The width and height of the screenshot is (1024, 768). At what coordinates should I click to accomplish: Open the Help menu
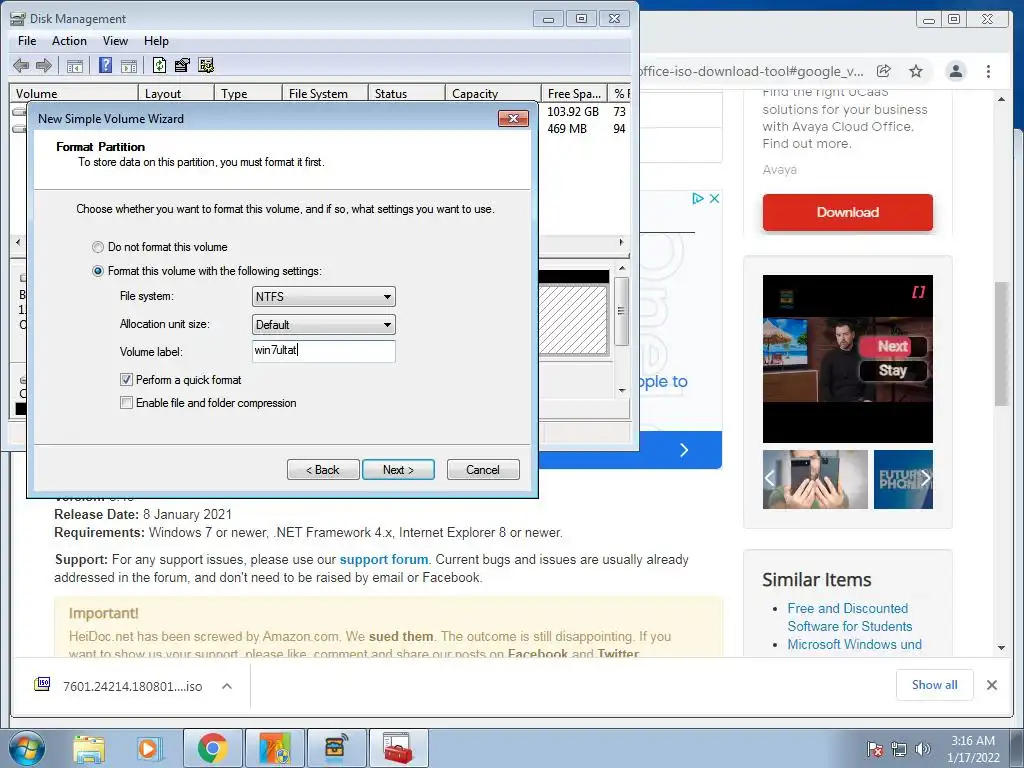click(x=156, y=40)
